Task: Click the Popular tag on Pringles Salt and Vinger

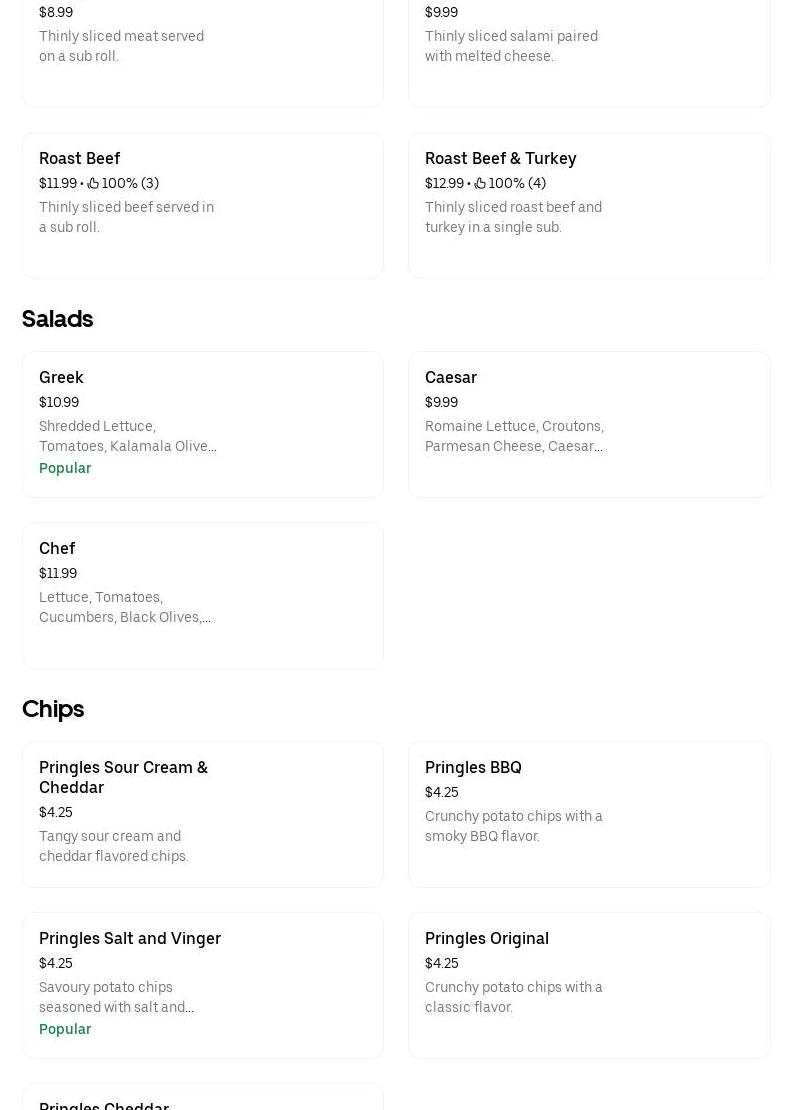Action: tap(65, 1029)
